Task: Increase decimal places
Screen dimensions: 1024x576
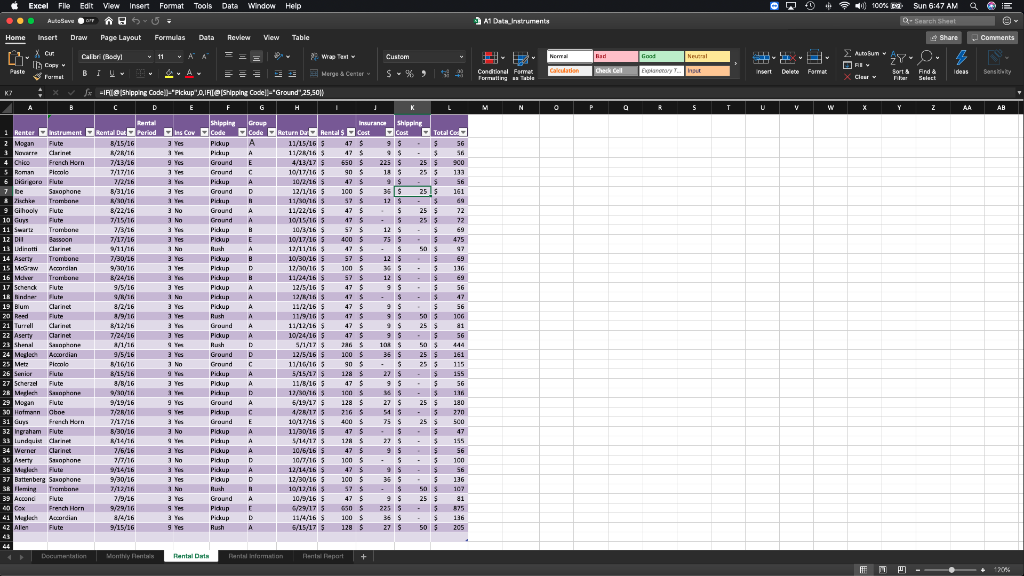Action: coord(445,74)
